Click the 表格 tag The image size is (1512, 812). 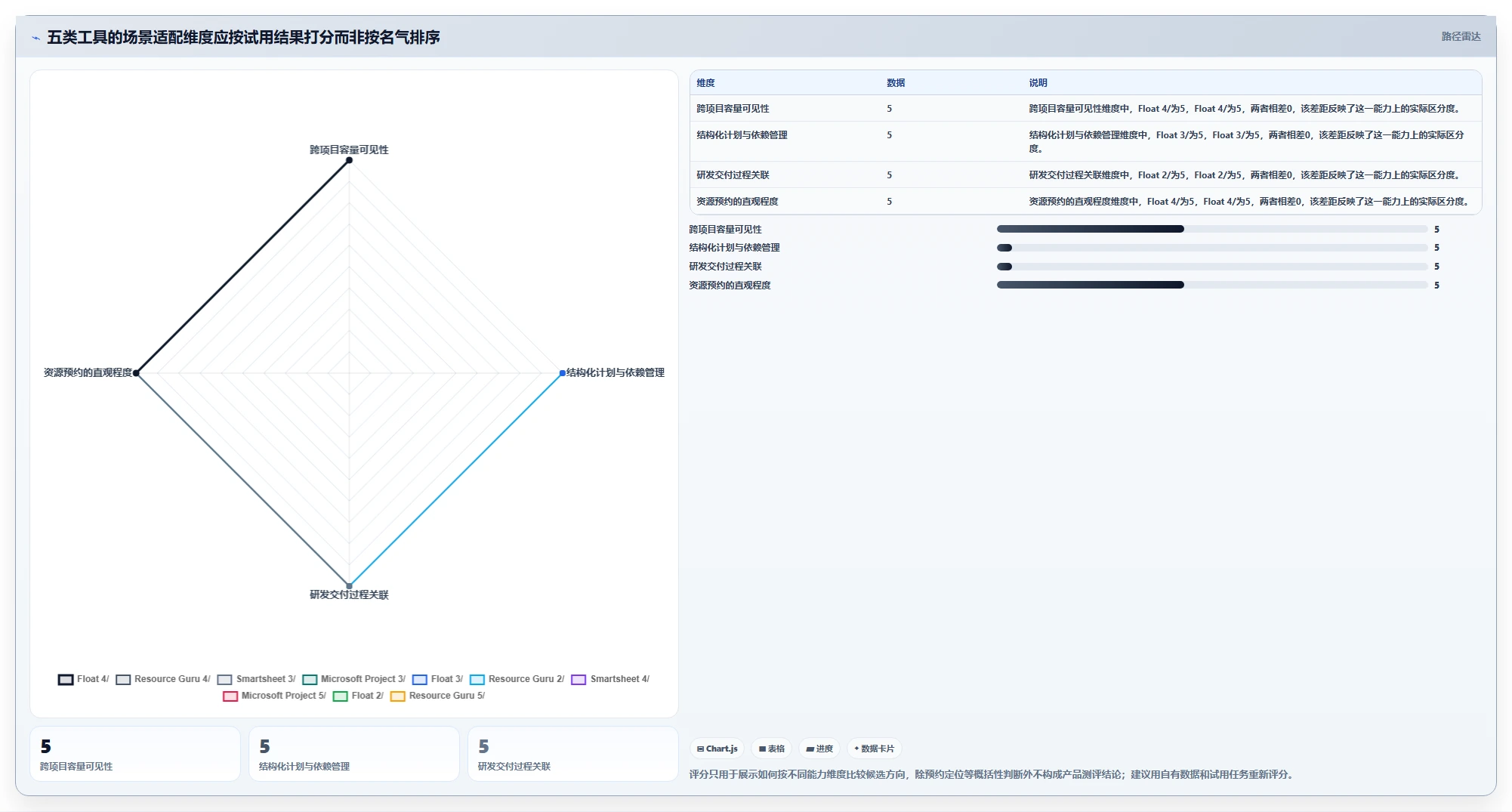[x=771, y=749]
